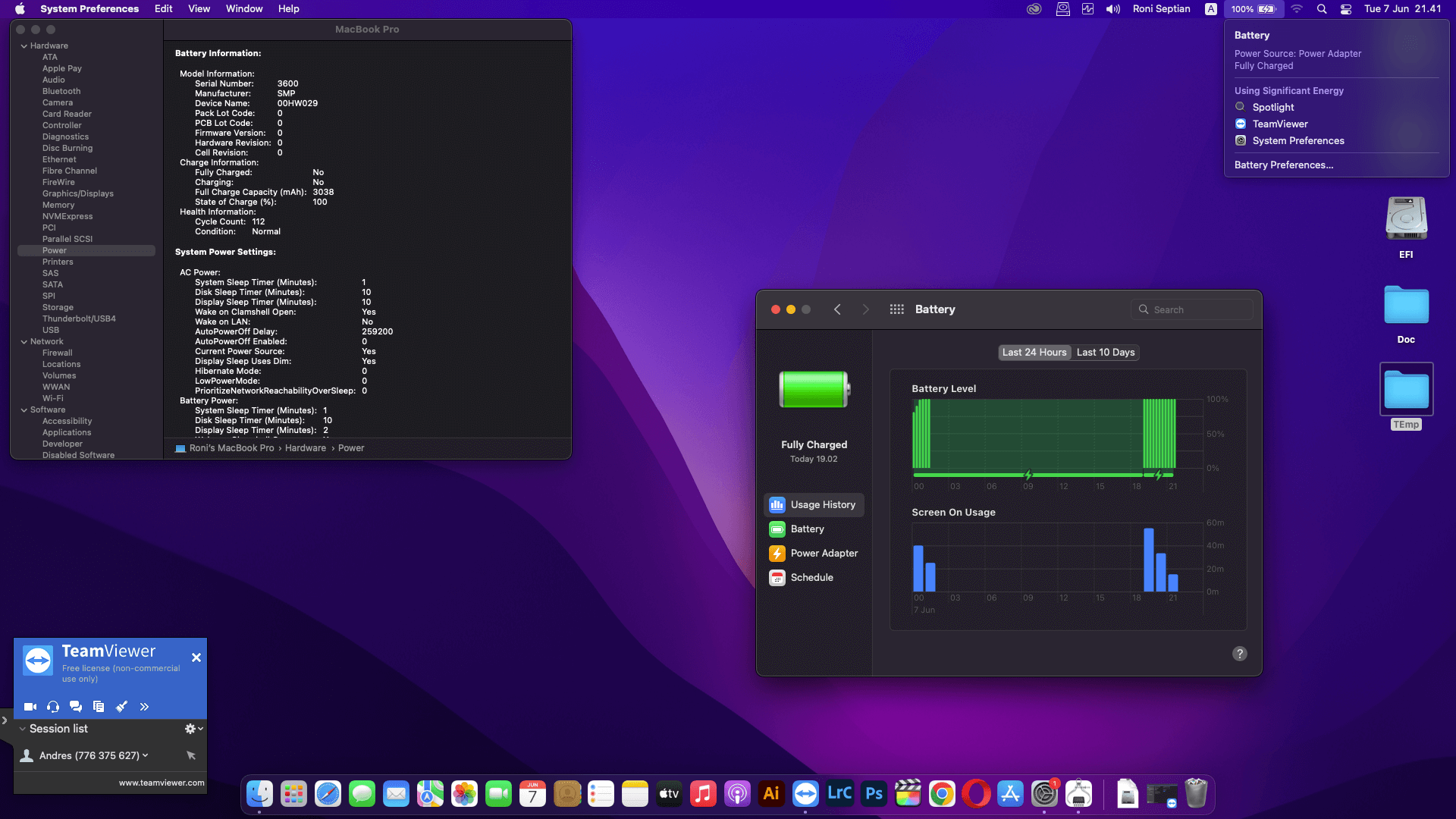Select Firewall under Network
This screenshot has width=1456, height=819.
click(58, 353)
